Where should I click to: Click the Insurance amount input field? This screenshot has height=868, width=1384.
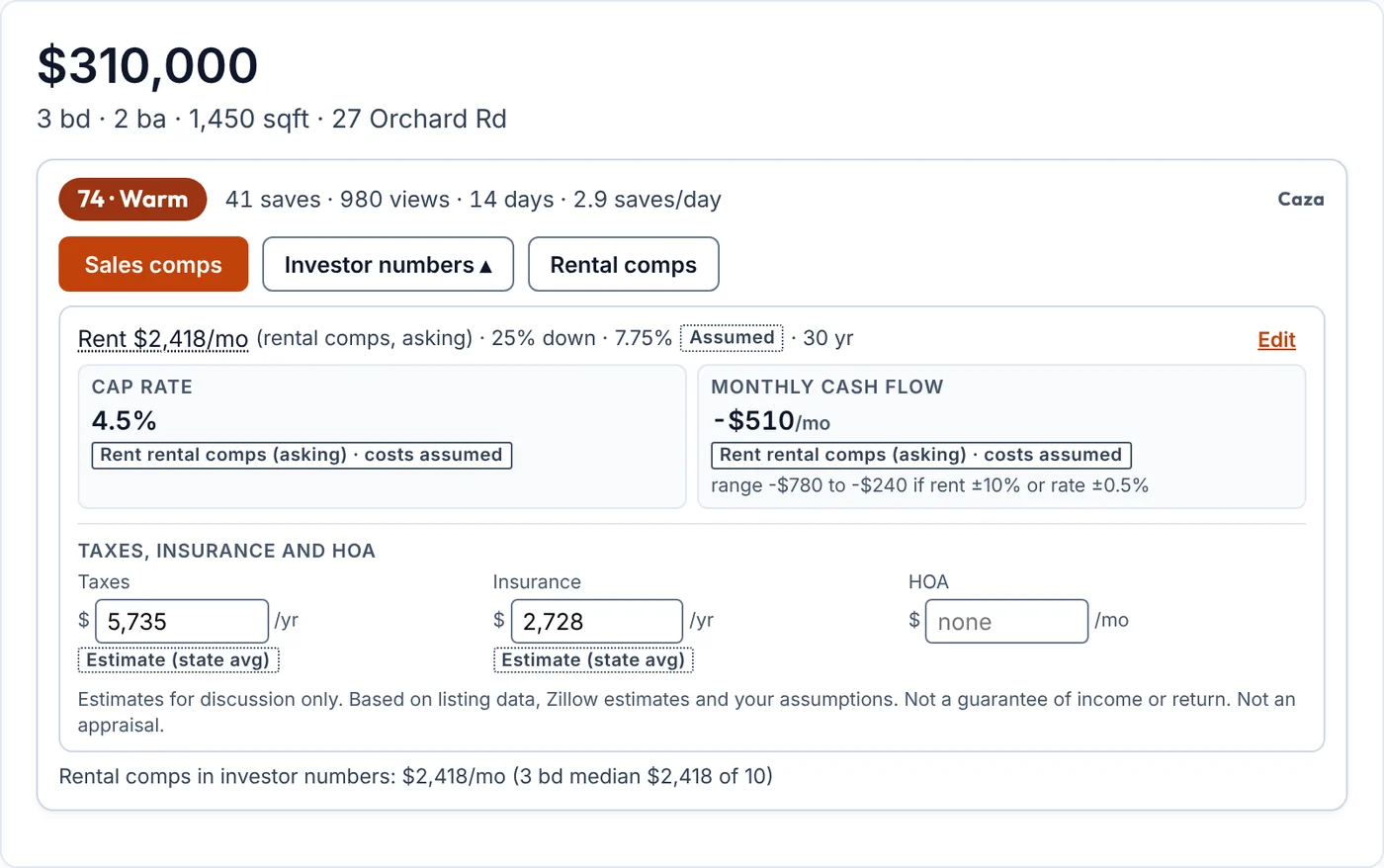[x=597, y=621]
